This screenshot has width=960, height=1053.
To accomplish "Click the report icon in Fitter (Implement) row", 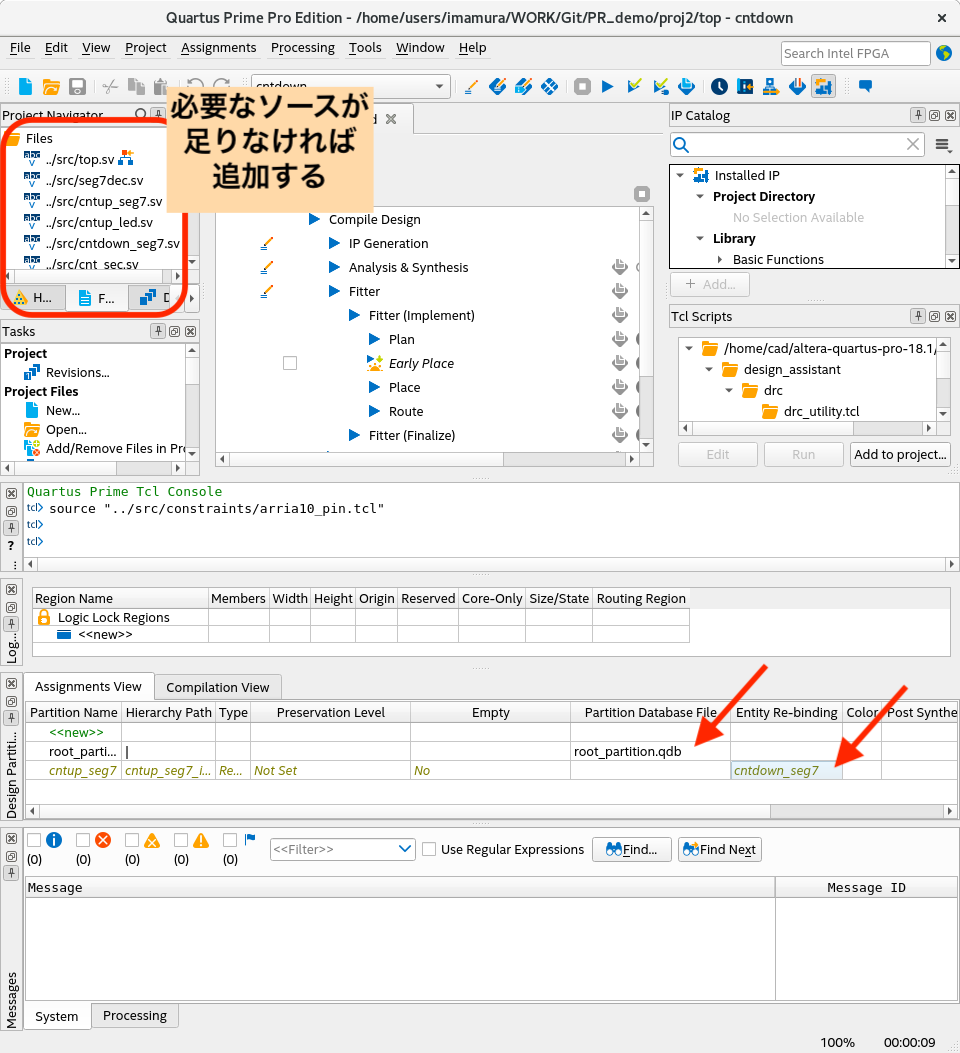I will [620, 315].
